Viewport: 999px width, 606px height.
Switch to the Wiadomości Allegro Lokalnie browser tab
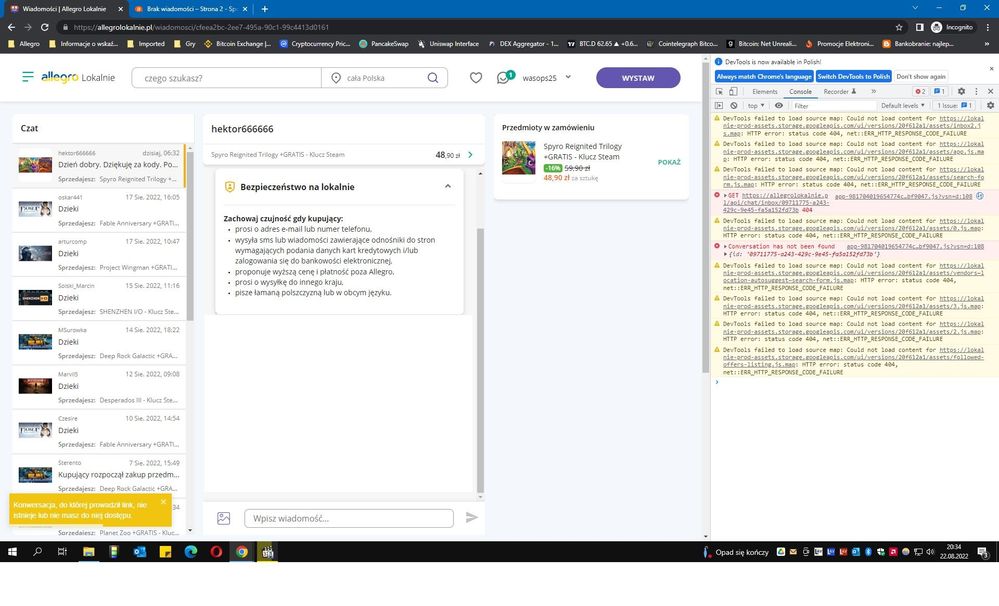pos(66,9)
